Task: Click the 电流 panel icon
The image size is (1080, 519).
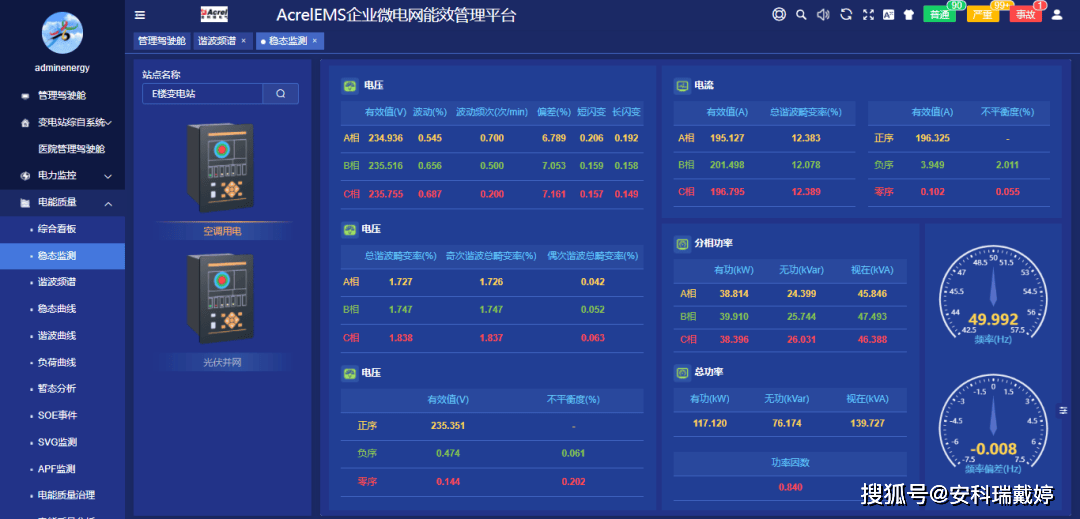Action: point(682,86)
